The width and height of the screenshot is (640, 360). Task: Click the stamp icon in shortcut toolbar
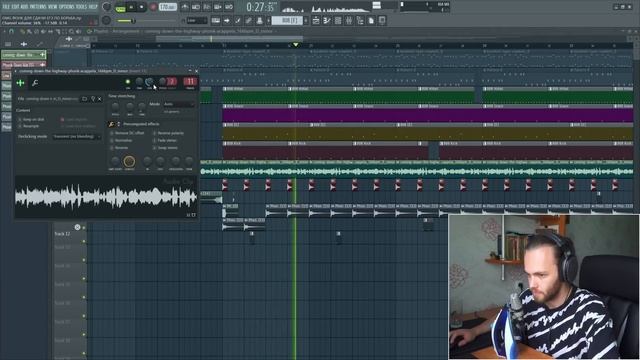click(260, 20)
